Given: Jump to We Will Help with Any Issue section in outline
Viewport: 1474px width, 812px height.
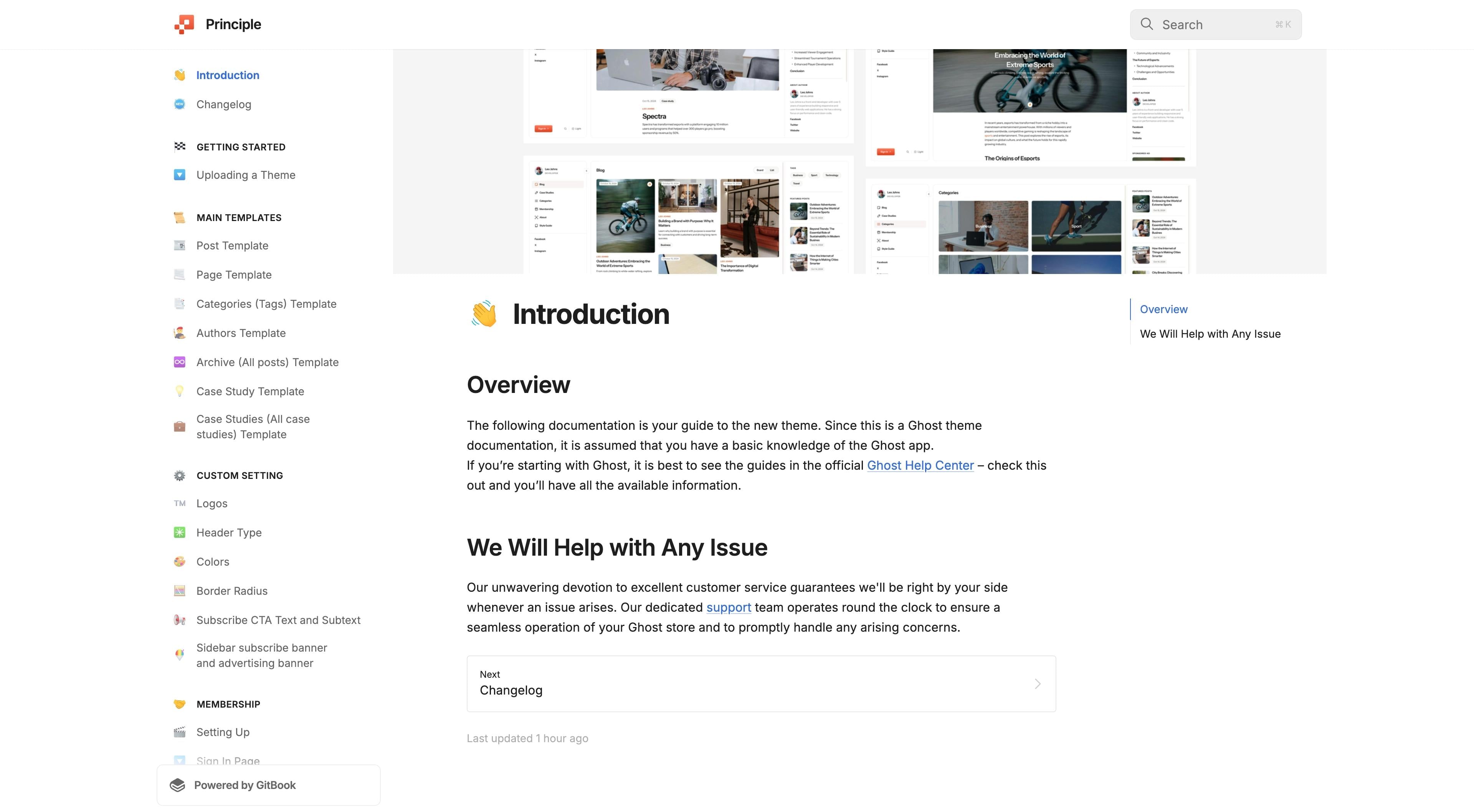Looking at the screenshot, I should (x=1210, y=333).
